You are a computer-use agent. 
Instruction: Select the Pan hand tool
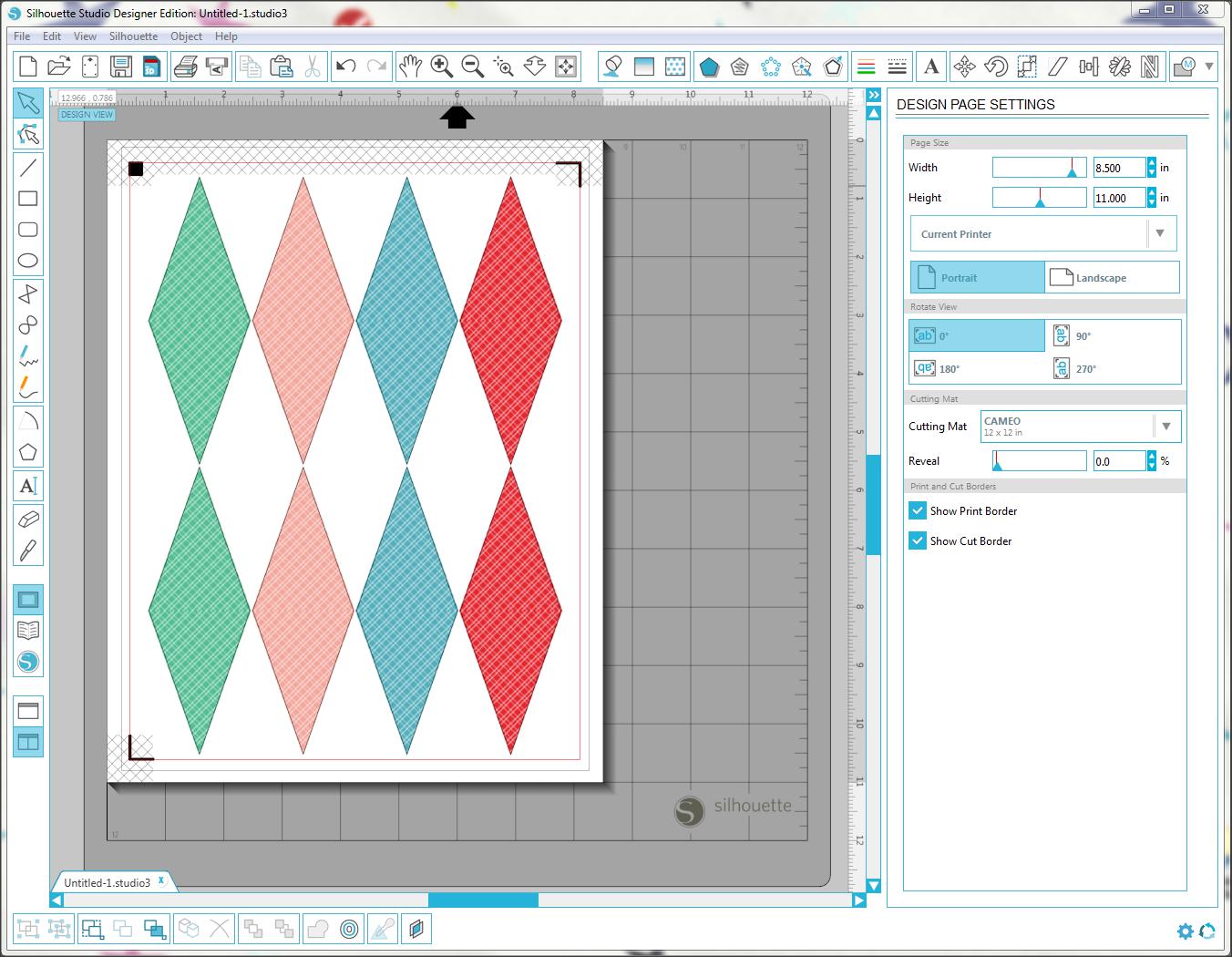[x=410, y=66]
